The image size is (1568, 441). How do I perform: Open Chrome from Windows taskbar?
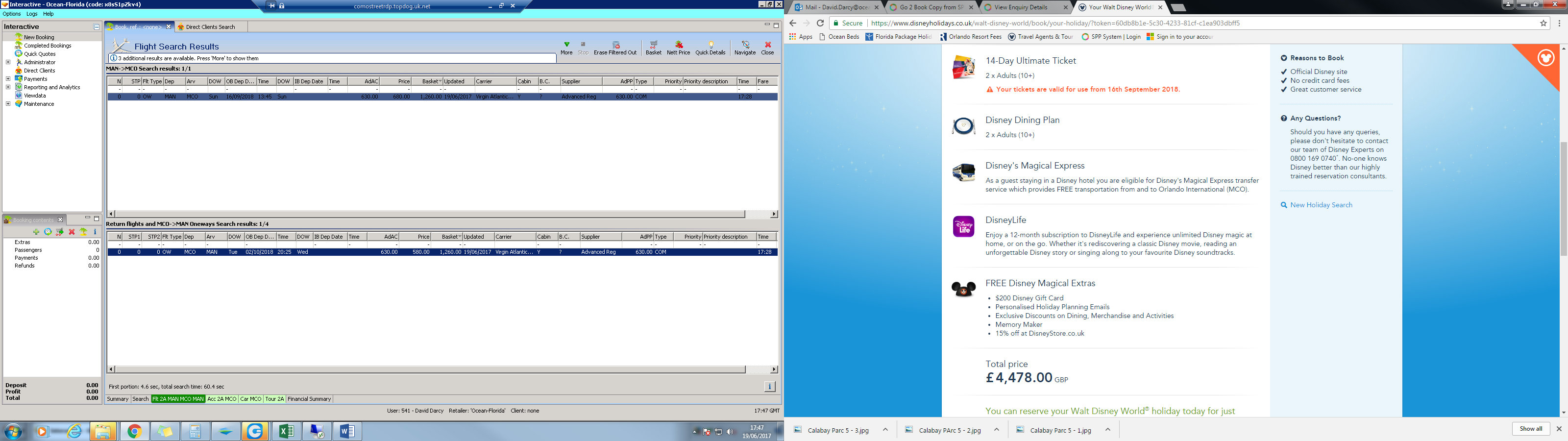click(x=135, y=432)
